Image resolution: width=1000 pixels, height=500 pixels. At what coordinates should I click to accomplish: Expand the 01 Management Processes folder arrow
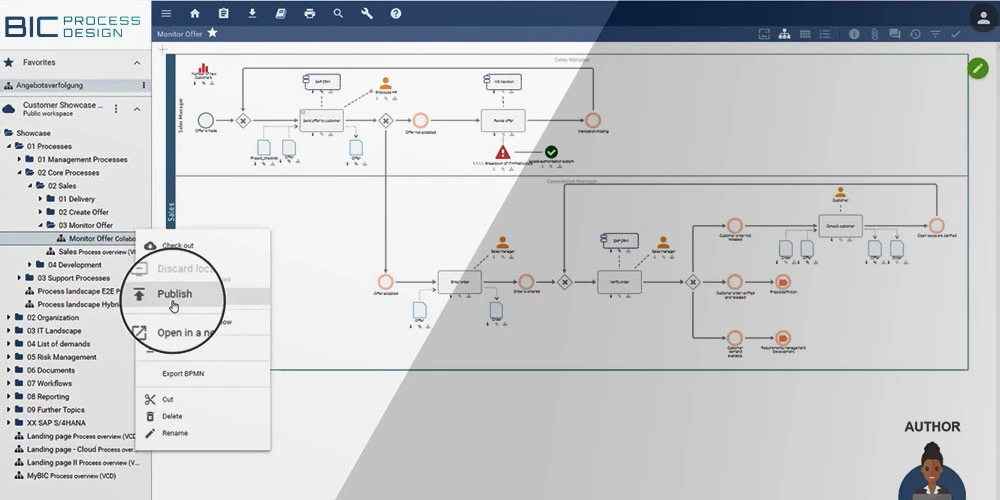[x=20, y=159]
